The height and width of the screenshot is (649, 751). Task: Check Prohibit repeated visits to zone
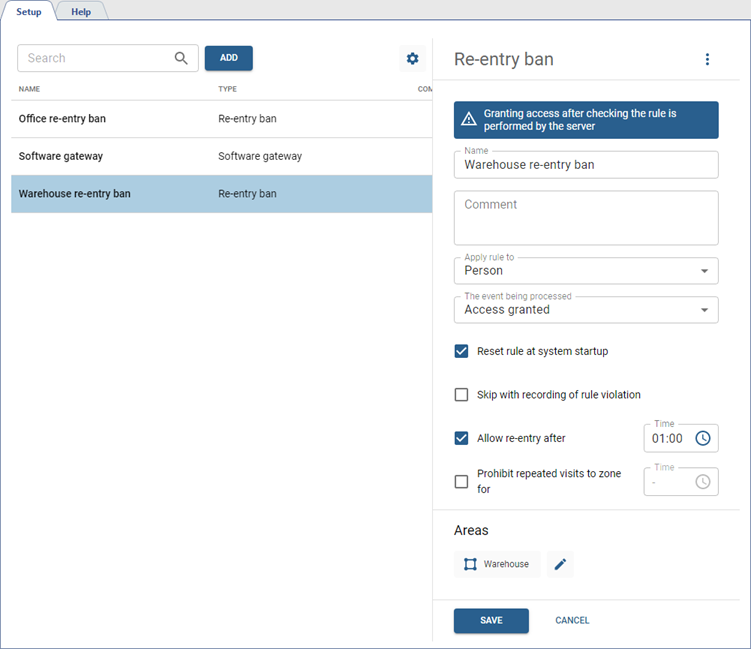[461, 482]
